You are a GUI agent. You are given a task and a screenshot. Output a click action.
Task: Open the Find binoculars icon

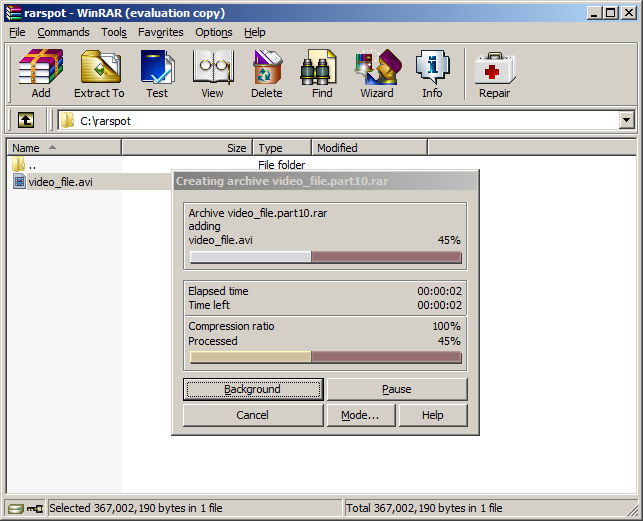point(322,74)
